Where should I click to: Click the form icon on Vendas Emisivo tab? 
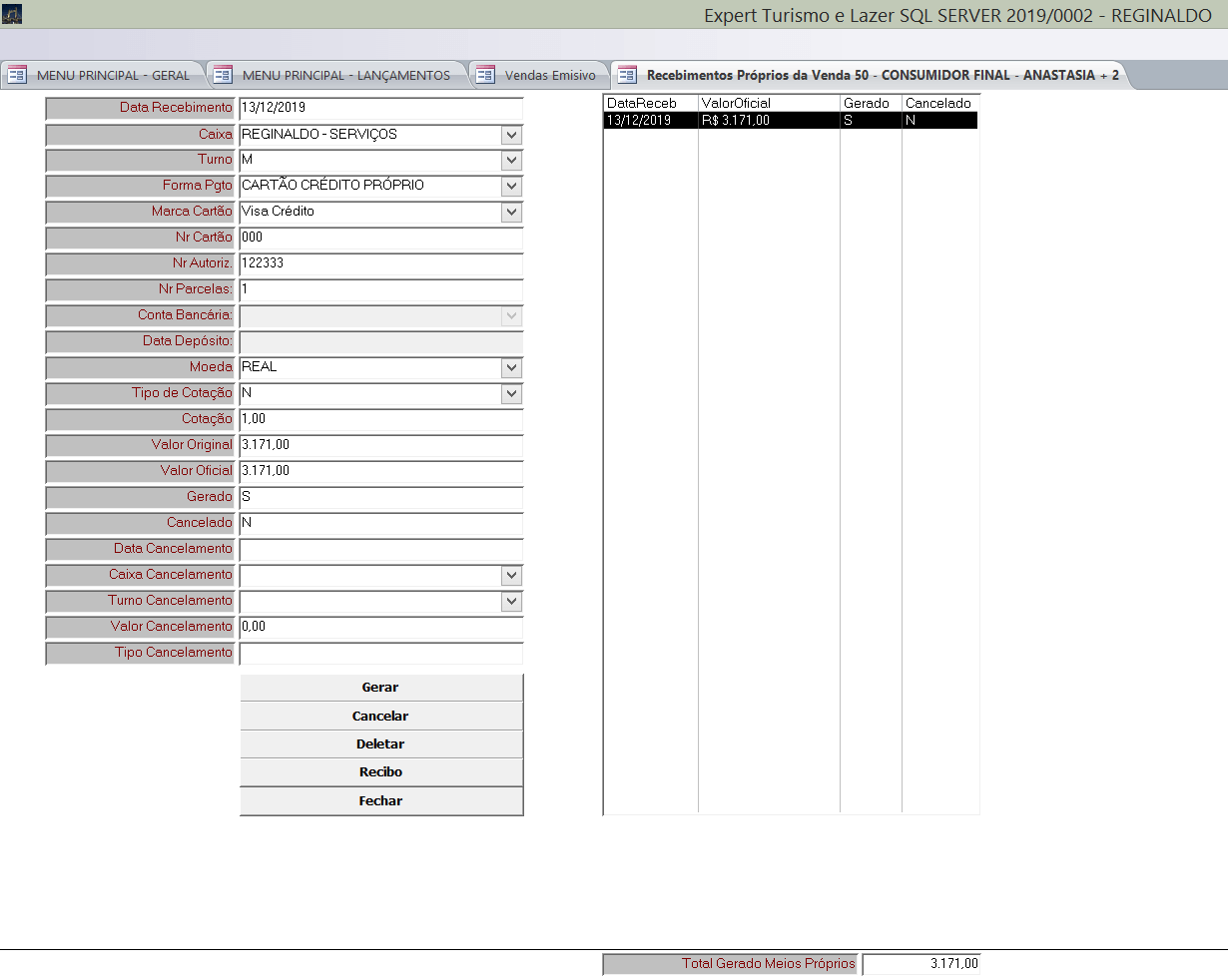tap(485, 75)
